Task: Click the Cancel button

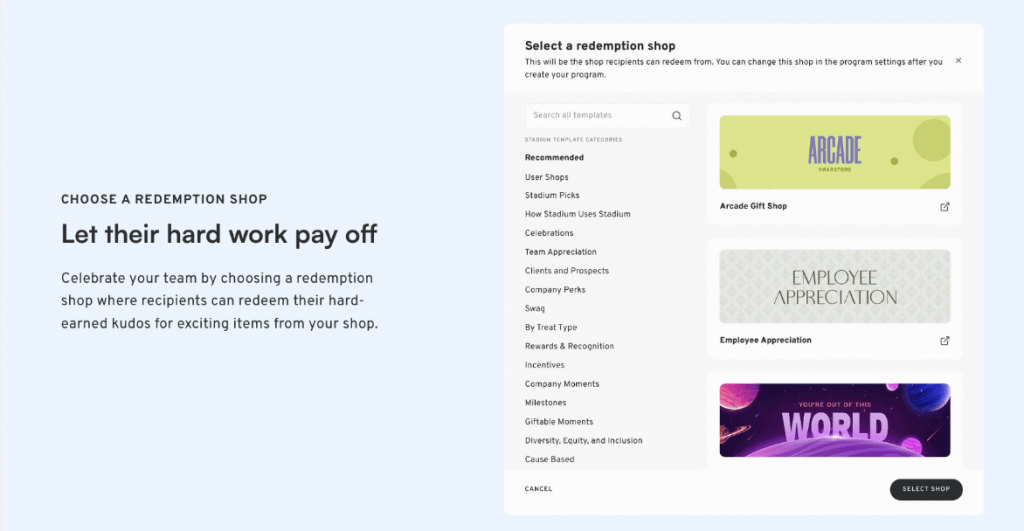Action: (x=538, y=489)
